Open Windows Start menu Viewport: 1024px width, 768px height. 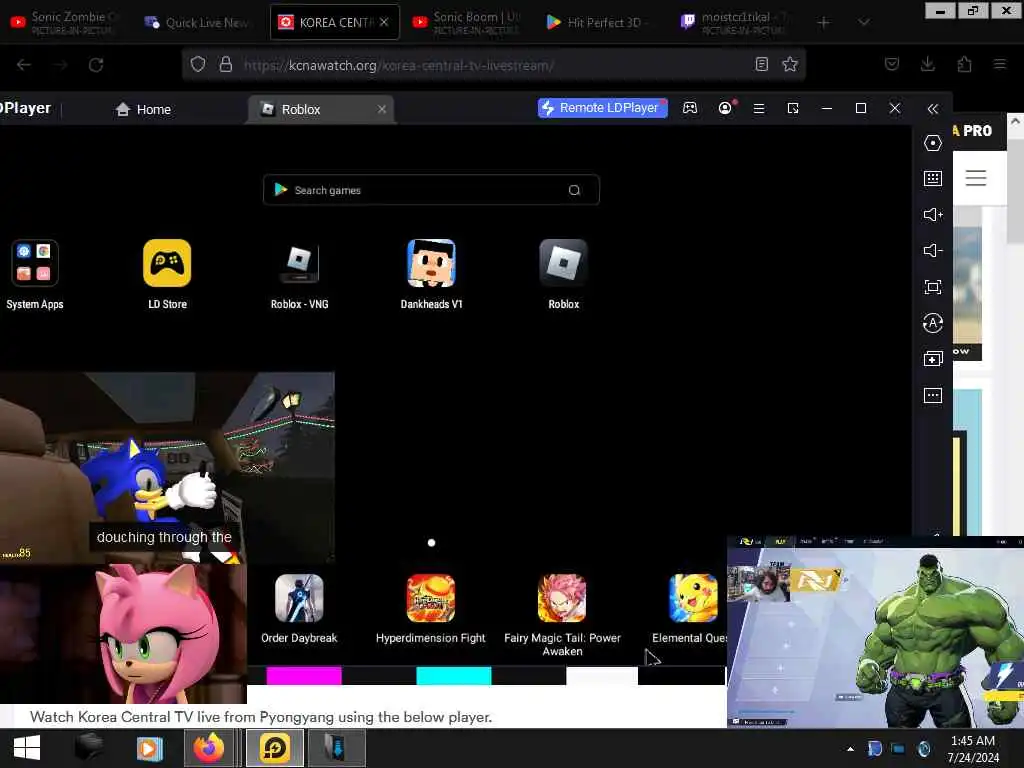click(x=27, y=748)
